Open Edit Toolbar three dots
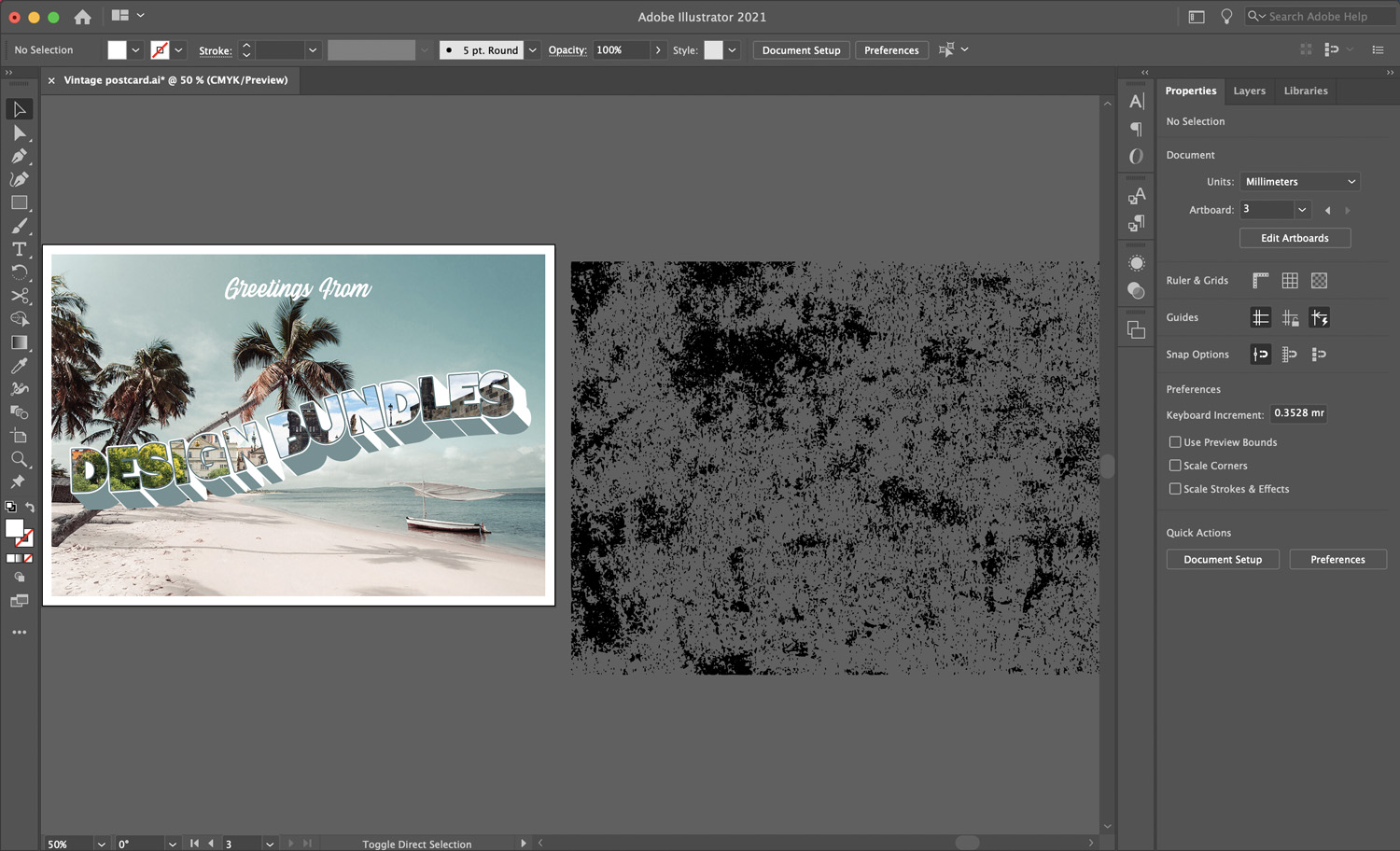 [19, 632]
